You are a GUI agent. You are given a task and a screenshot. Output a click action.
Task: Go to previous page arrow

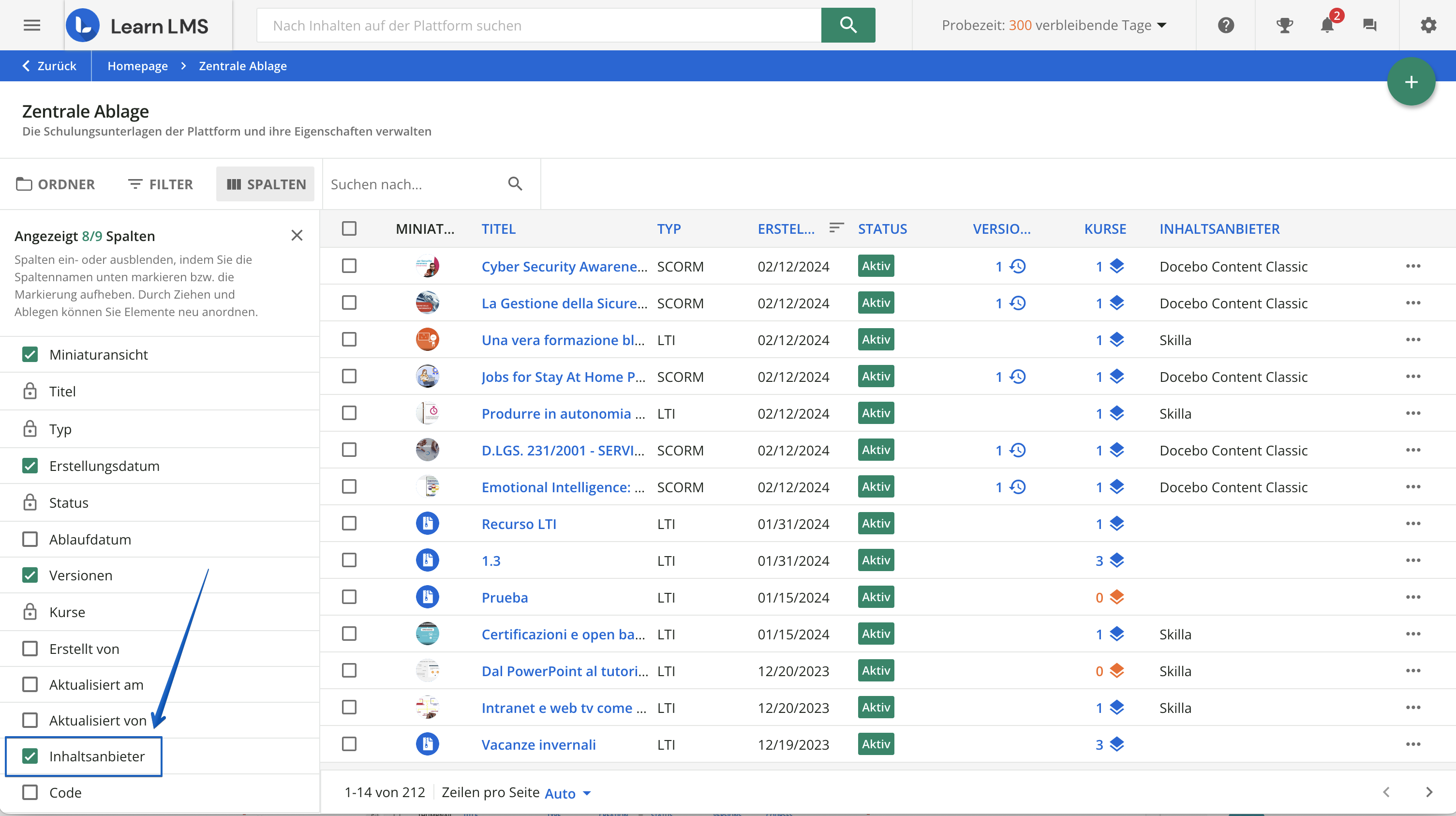point(1386,792)
